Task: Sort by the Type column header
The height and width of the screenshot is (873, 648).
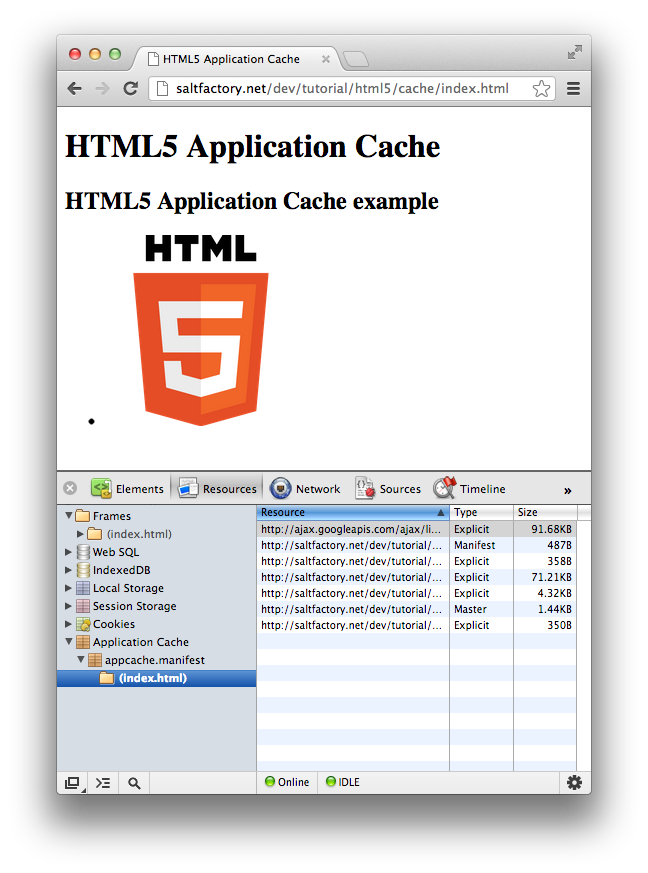Action: [482, 512]
